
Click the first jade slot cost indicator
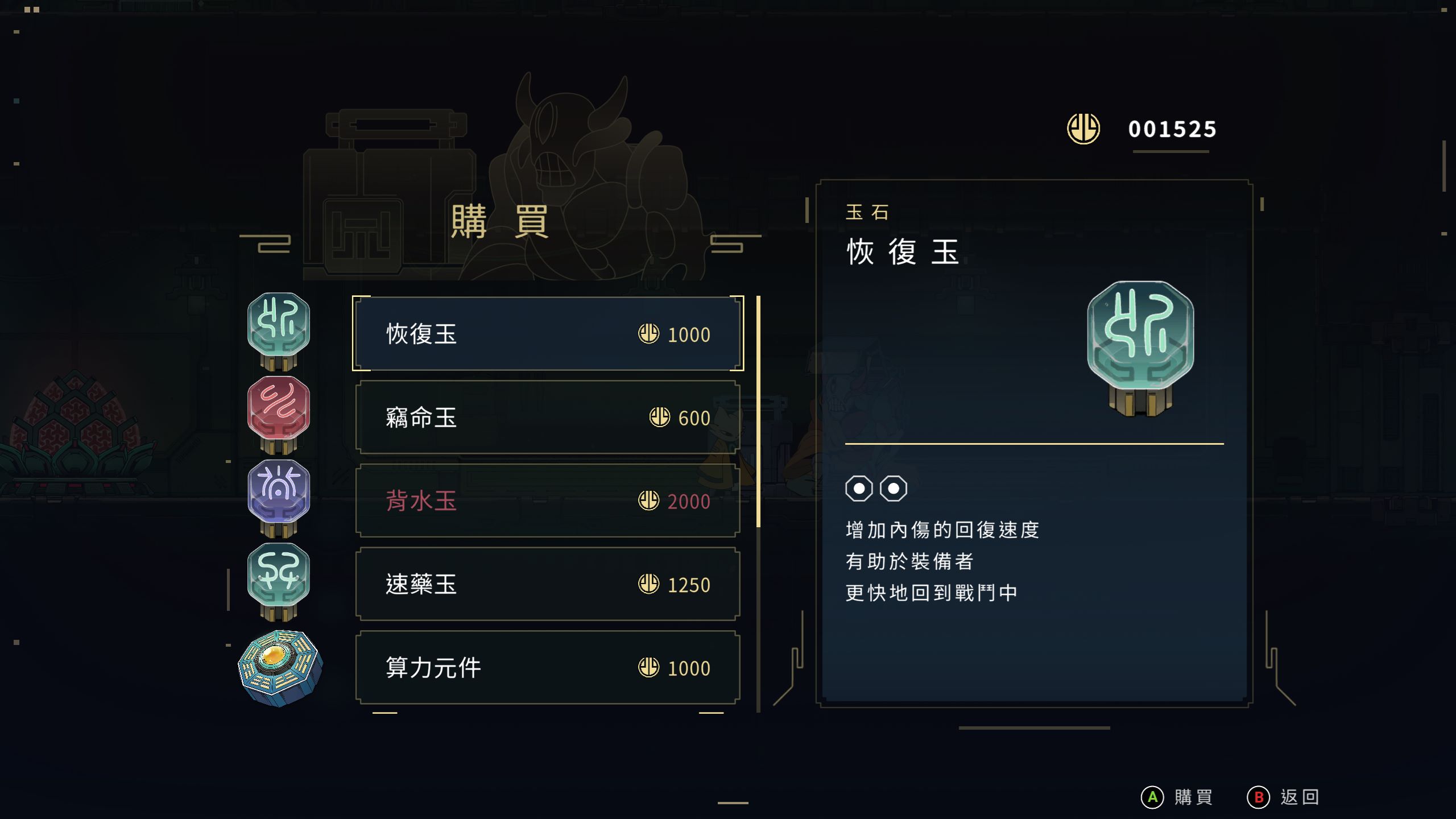pyautogui.click(x=859, y=489)
